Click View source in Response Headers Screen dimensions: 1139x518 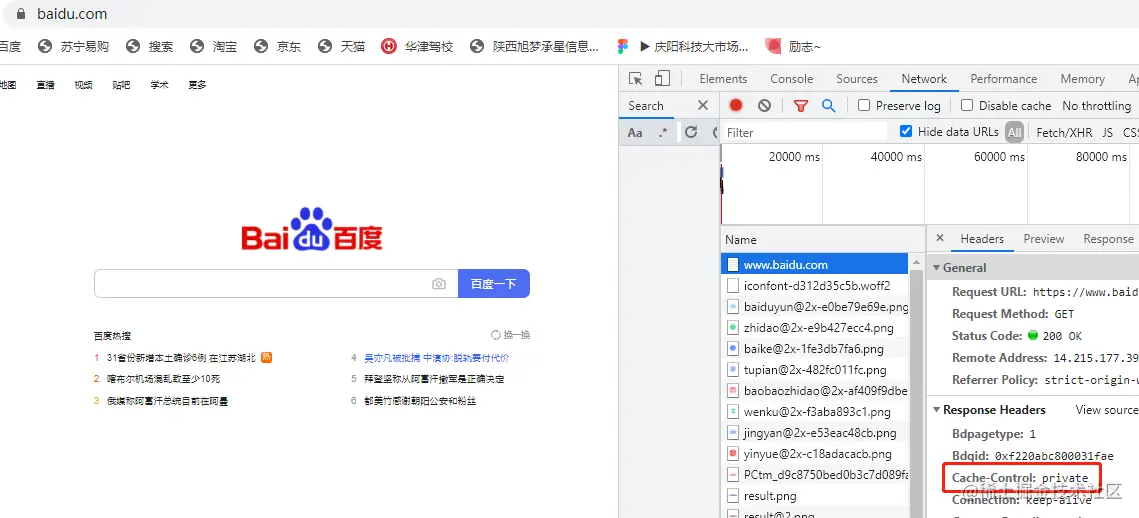point(1107,410)
